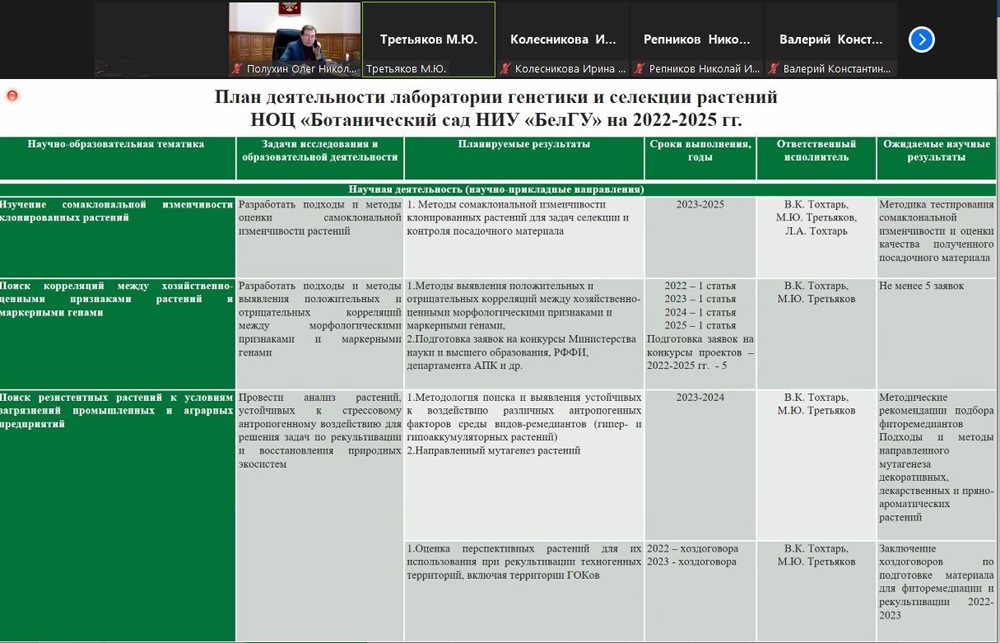Click the '2023-2025' deadline cell

pos(700,205)
